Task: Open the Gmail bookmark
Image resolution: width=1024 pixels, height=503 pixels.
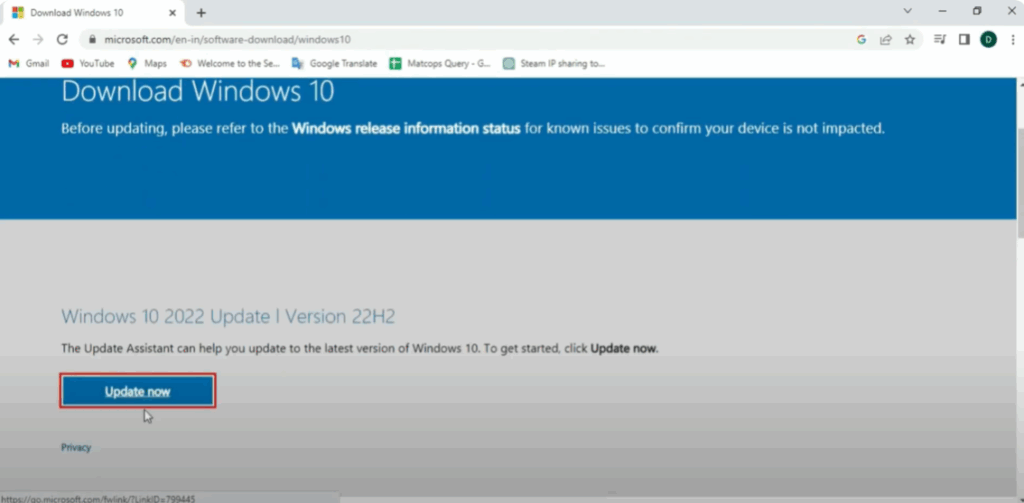Action: pos(29,63)
